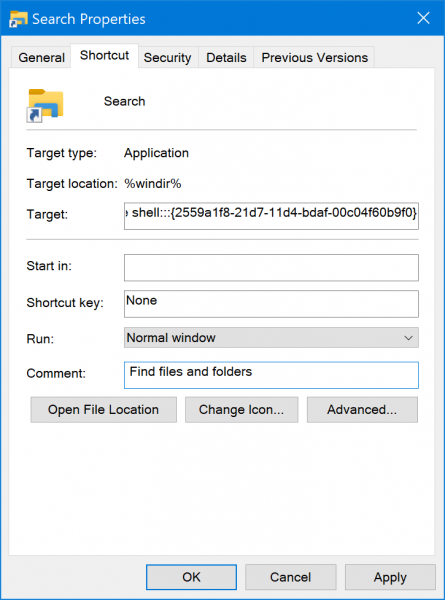Viewport: 445px width, 600px height.
Task: Click Open File Location button
Action: coord(104,410)
